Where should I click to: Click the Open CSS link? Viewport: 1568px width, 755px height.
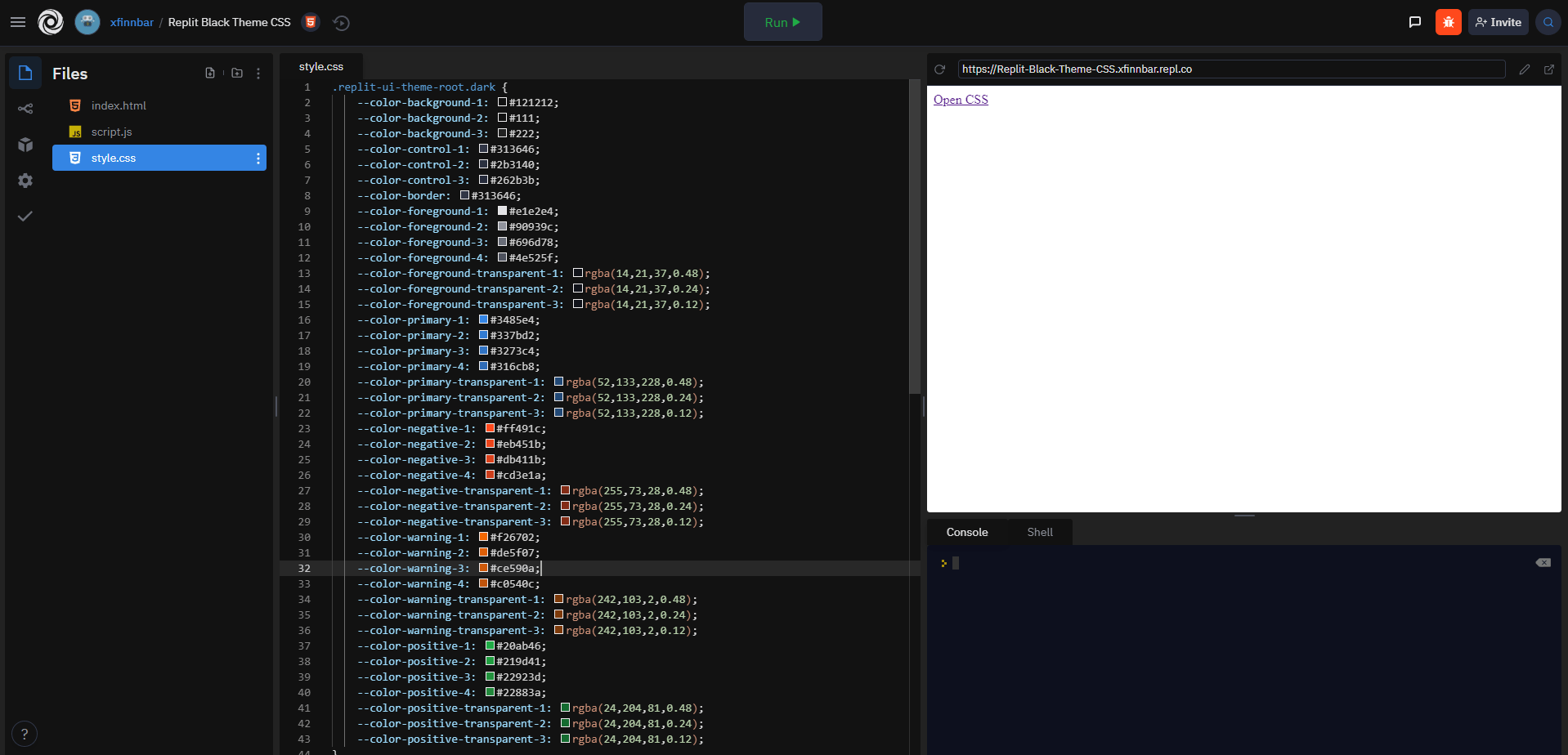[x=961, y=100]
